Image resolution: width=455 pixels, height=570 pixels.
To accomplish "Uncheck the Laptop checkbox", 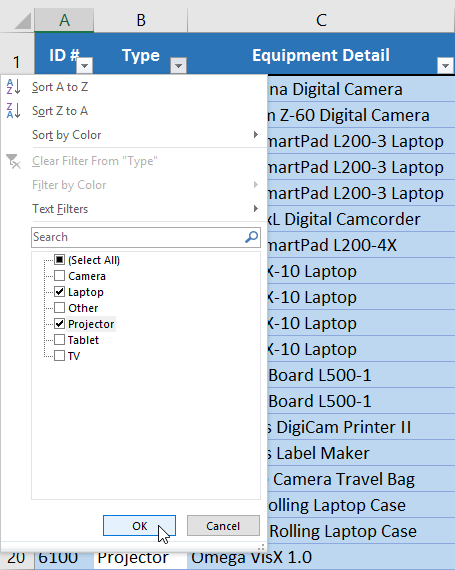I will click(x=59, y=292).
